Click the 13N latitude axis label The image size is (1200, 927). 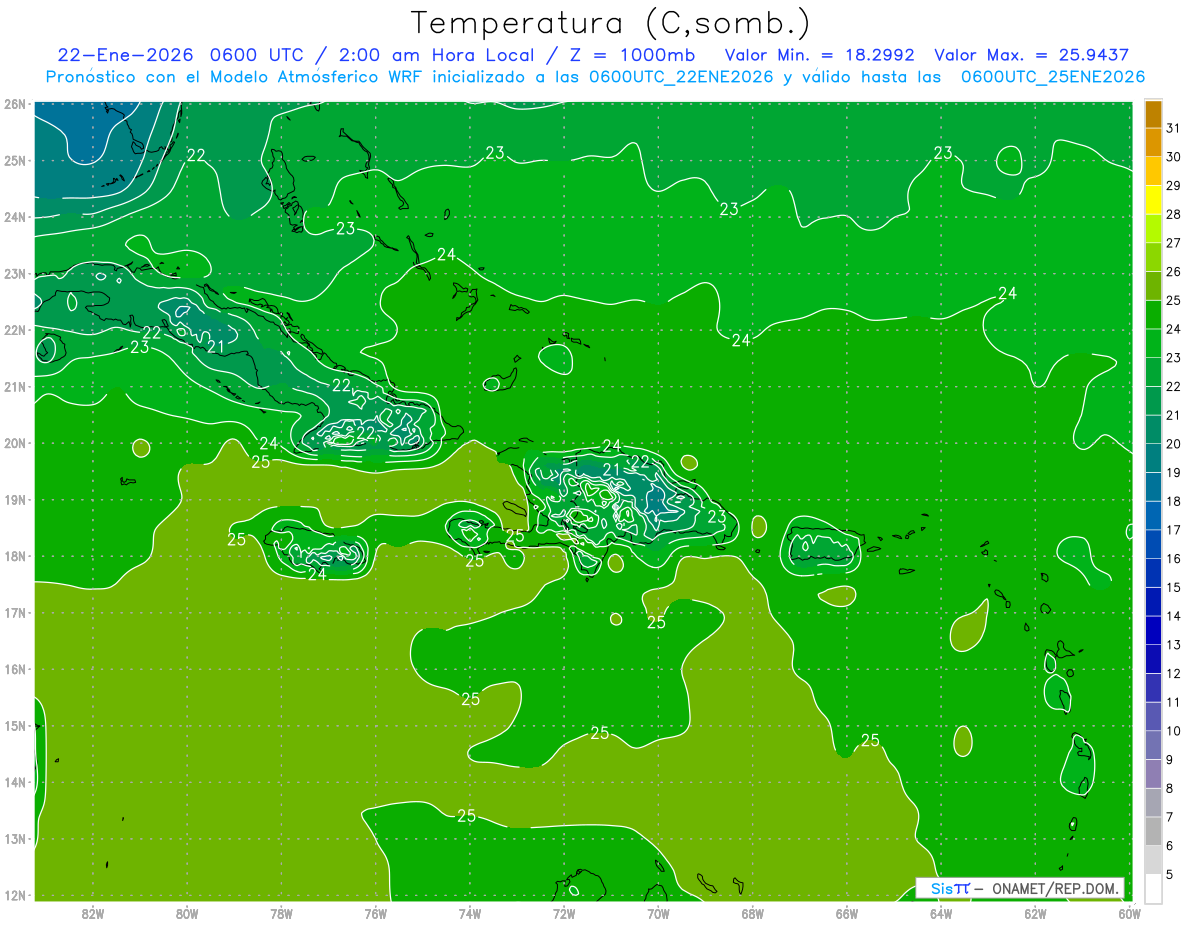15,839
